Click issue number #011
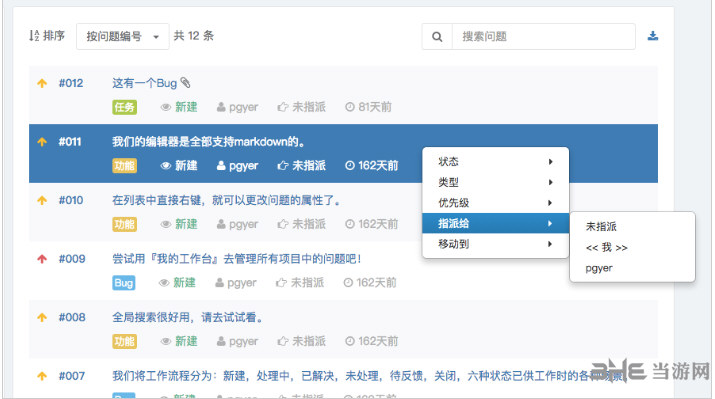Screen dimensions: 715x399 coord(70,142)
